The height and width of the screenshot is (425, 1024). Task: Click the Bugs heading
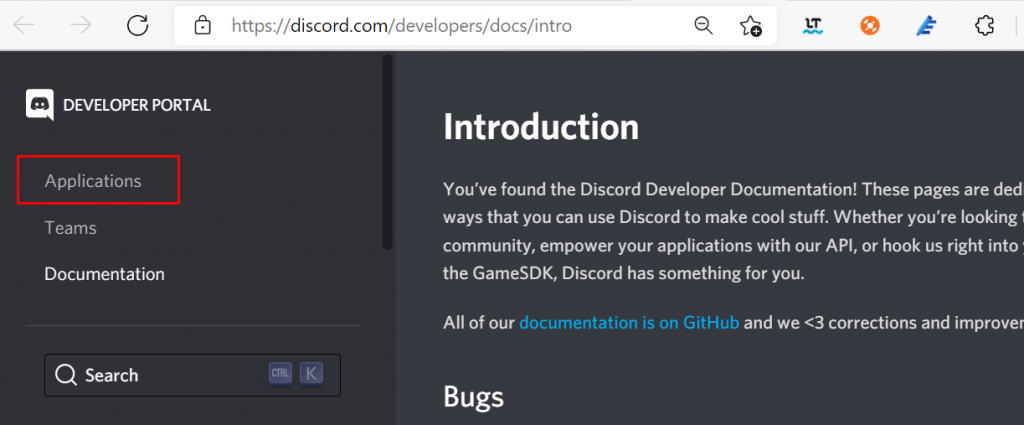[473, 396]
